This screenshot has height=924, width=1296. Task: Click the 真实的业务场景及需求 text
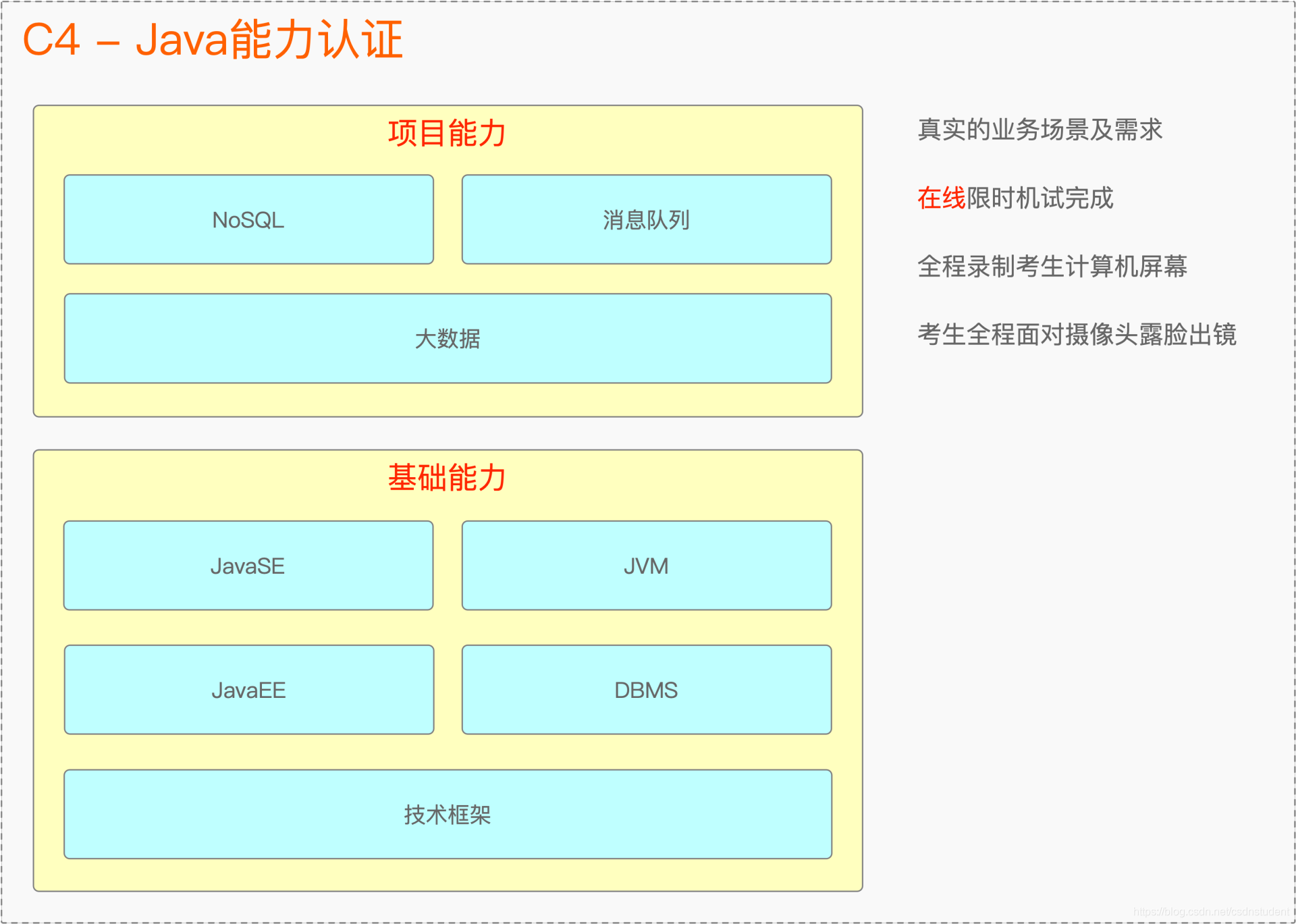coord(1039,130)
